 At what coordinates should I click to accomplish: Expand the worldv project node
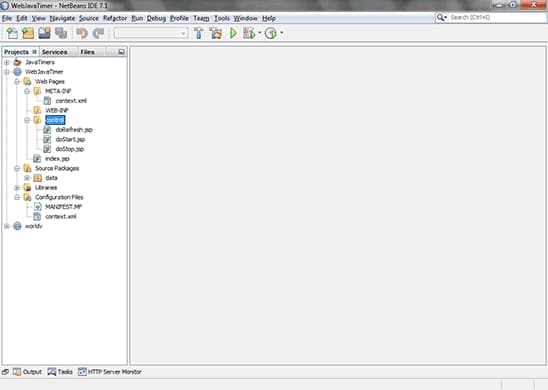[7, 226]
